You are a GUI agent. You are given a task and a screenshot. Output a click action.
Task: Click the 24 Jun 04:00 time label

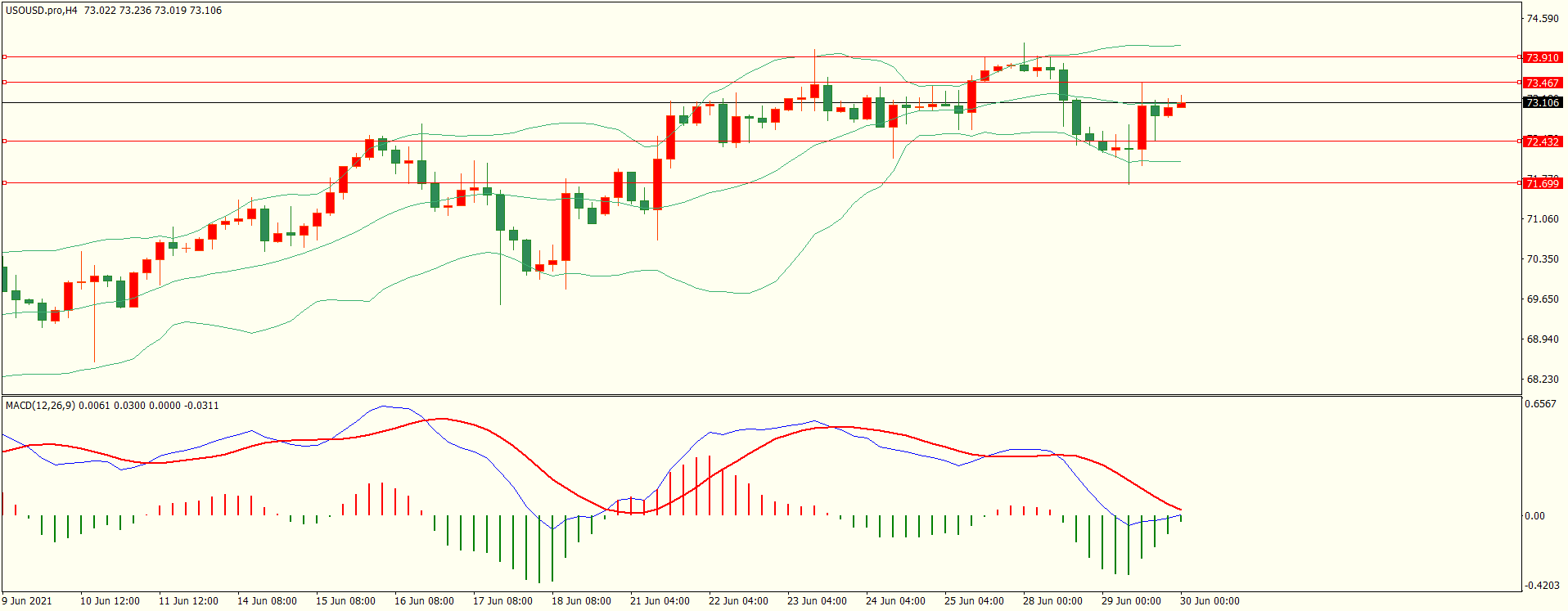click(x=895, y=601)
